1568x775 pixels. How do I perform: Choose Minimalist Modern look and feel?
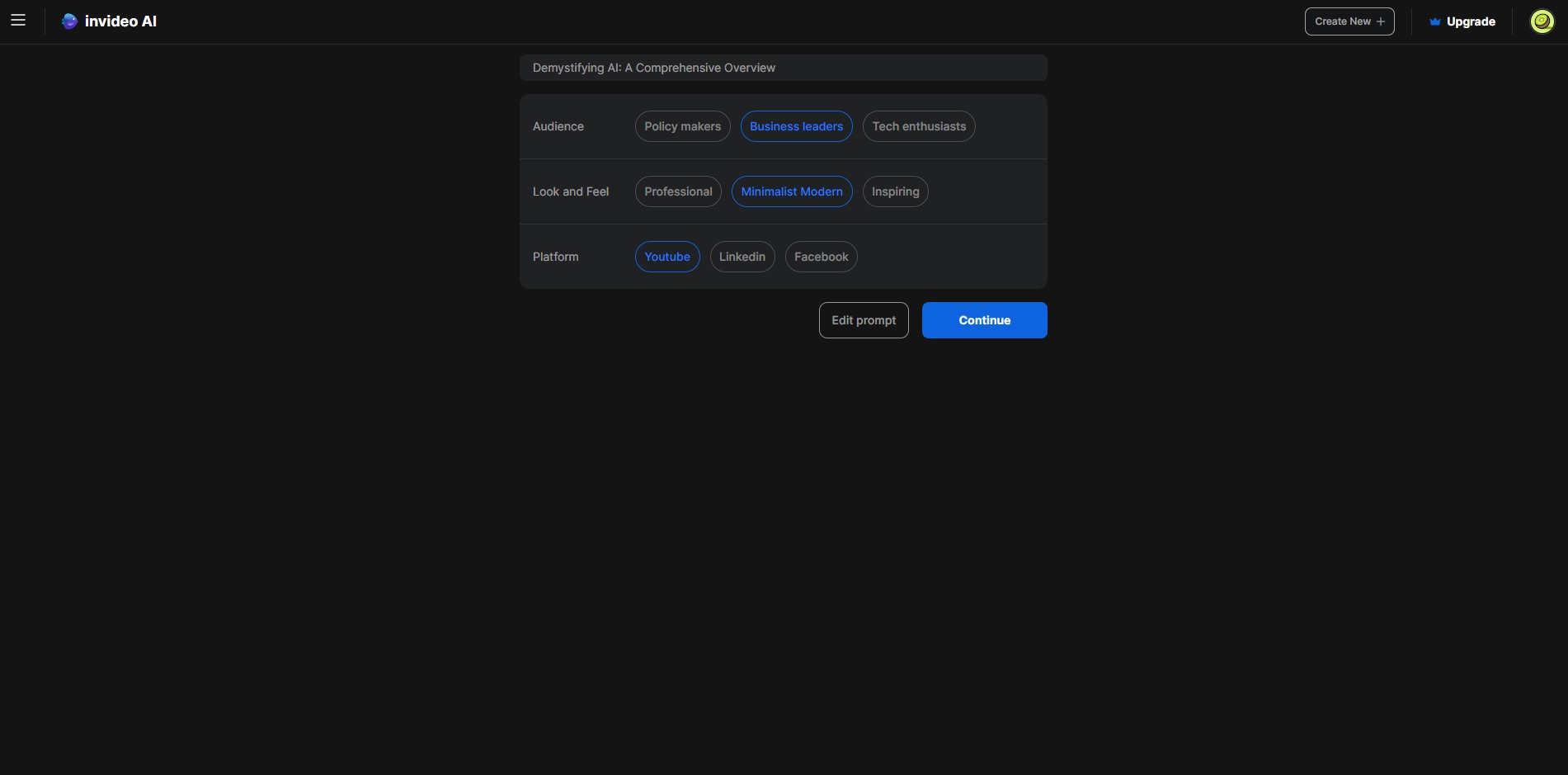(792, 191)
